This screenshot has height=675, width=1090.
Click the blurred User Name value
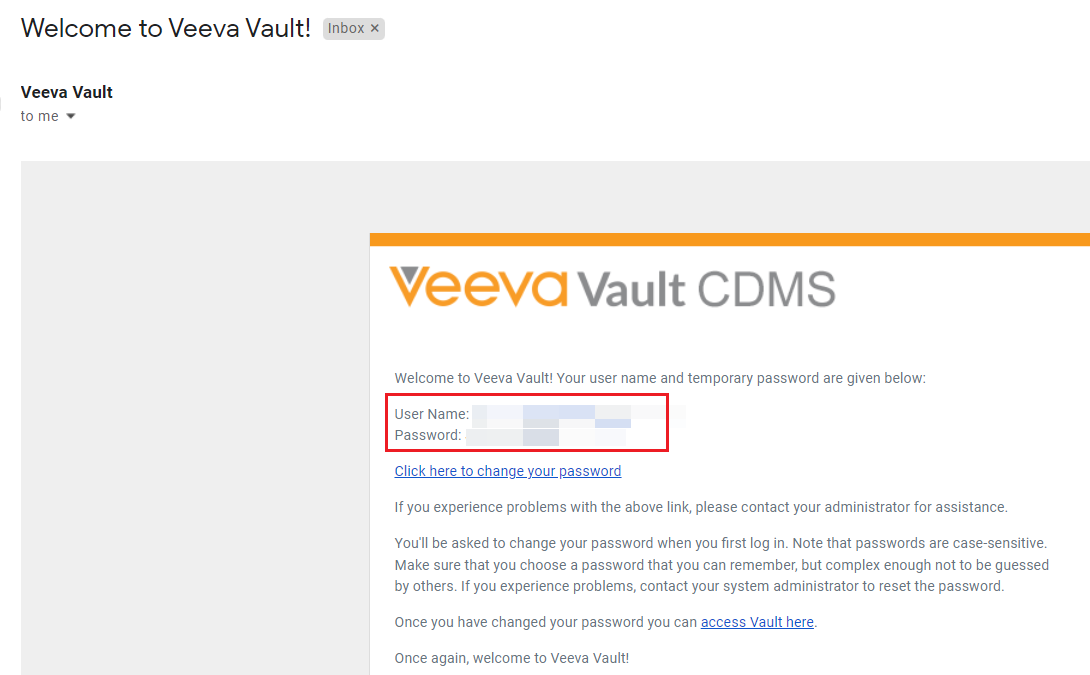click(578, 414)
